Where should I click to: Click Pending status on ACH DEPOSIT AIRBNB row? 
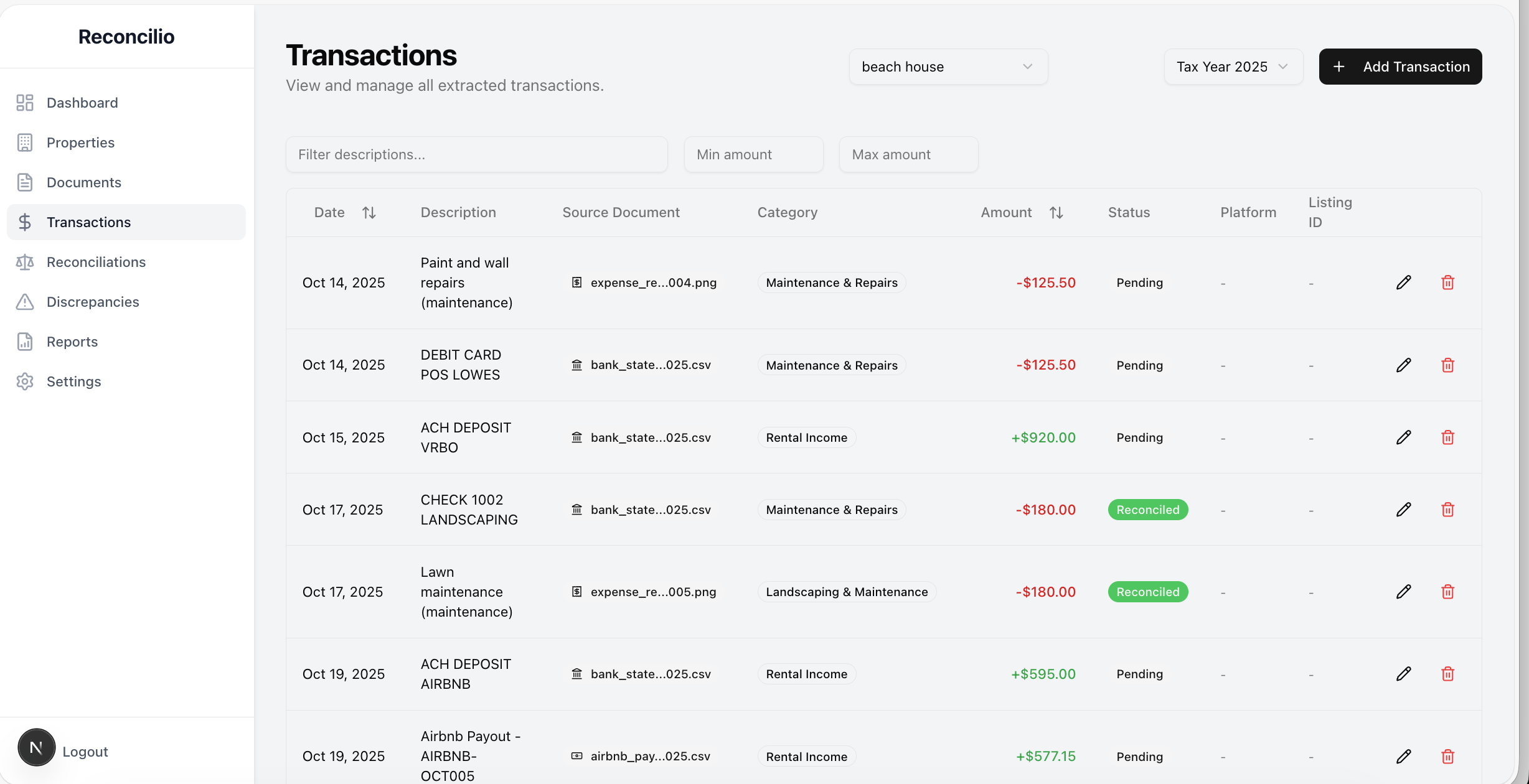coord(1139,674)
